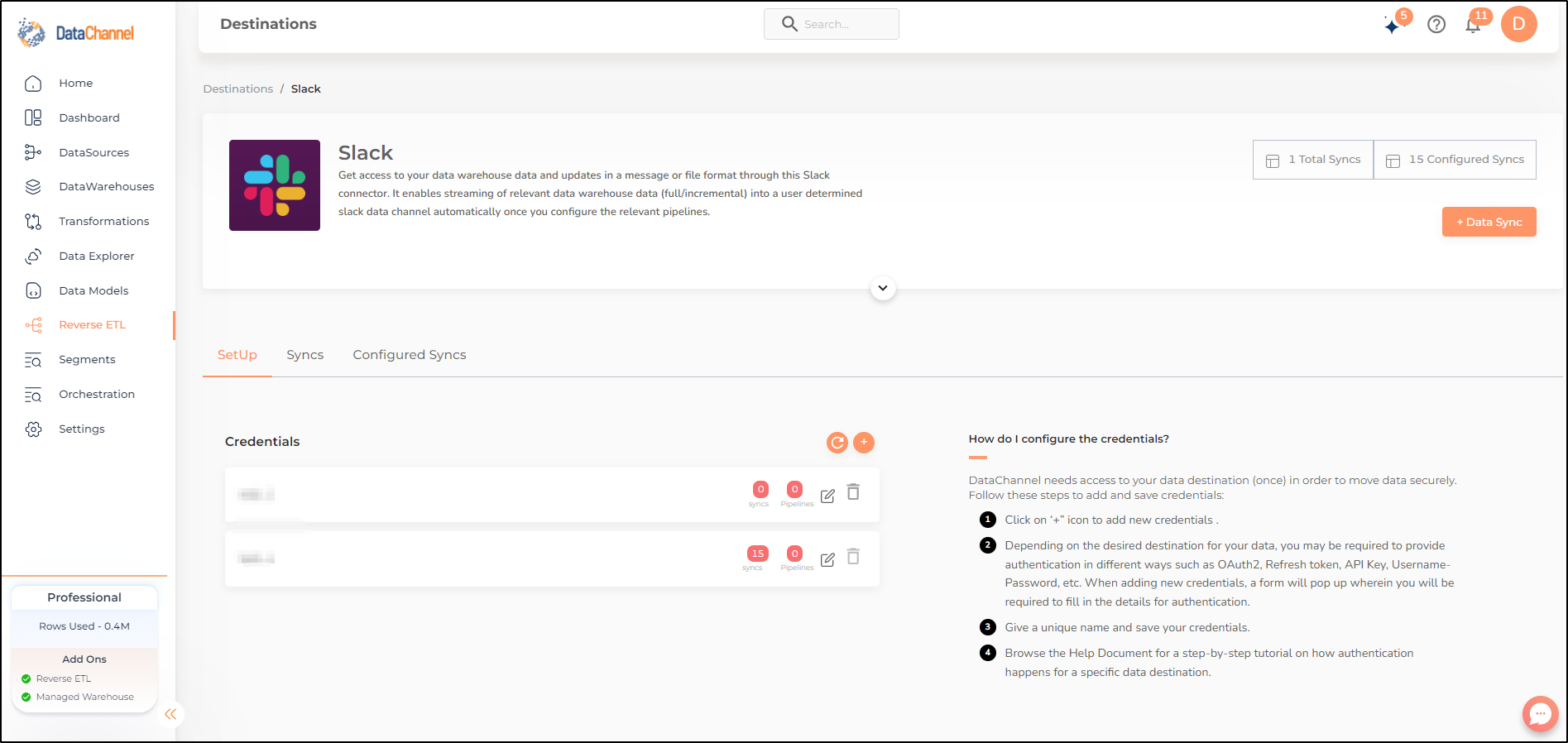Open Home from sidebar
The width and height of the screenshot is (1568, 743).
75,83
